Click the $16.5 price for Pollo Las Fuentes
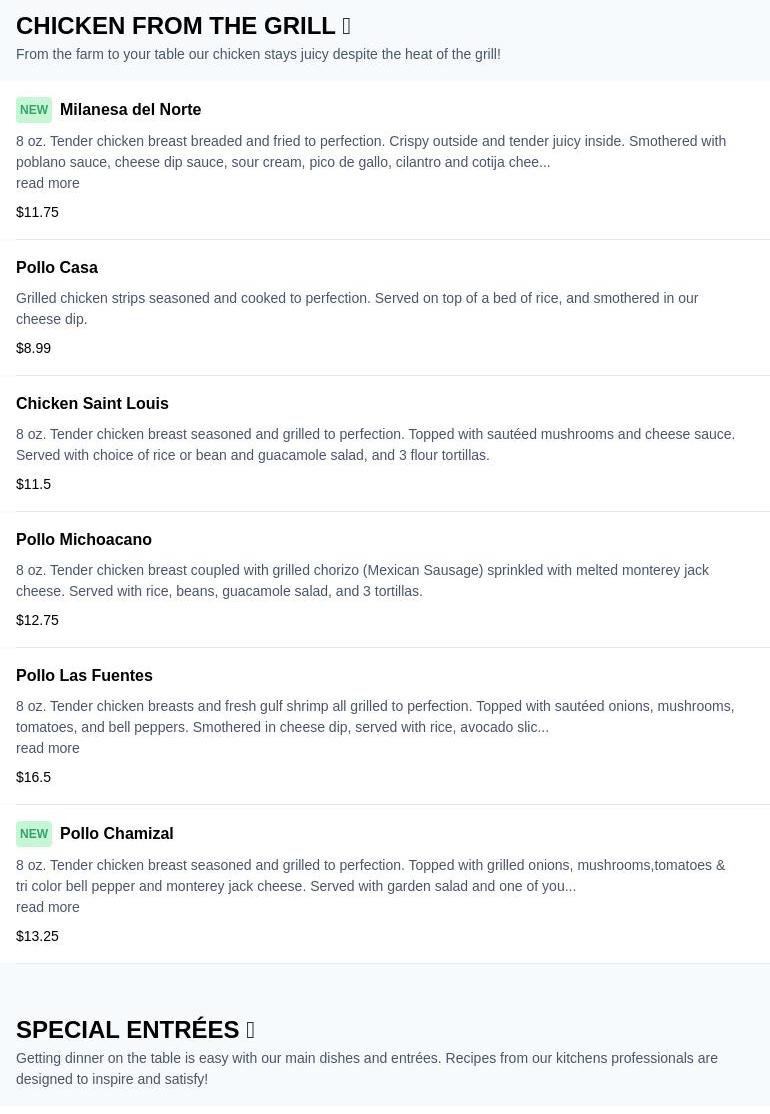 [34, 777]
